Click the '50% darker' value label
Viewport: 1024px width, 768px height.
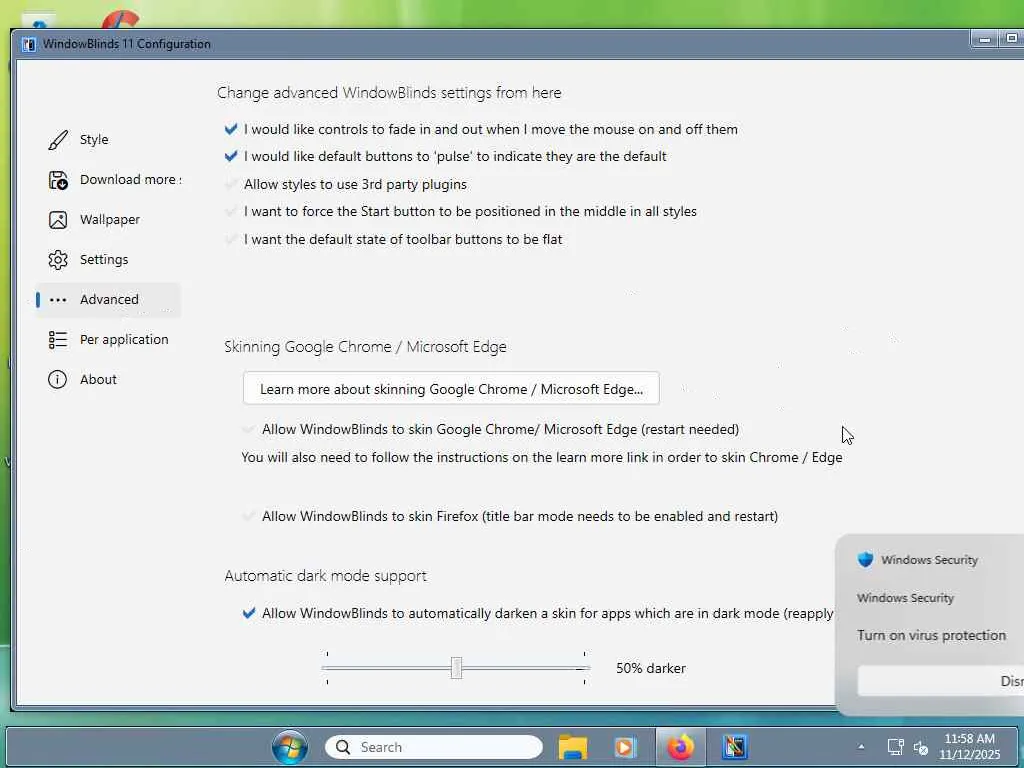(x=650, y=668)
